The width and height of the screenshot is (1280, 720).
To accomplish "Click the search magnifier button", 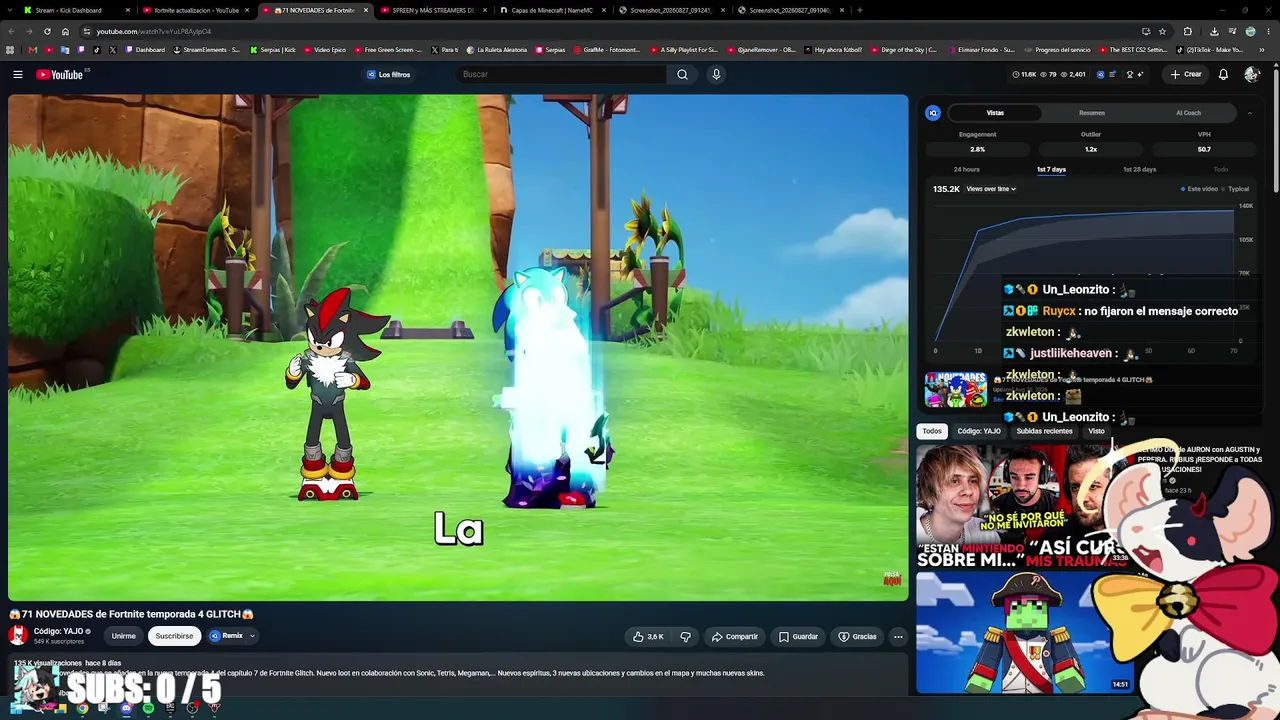I will point(682,74).
